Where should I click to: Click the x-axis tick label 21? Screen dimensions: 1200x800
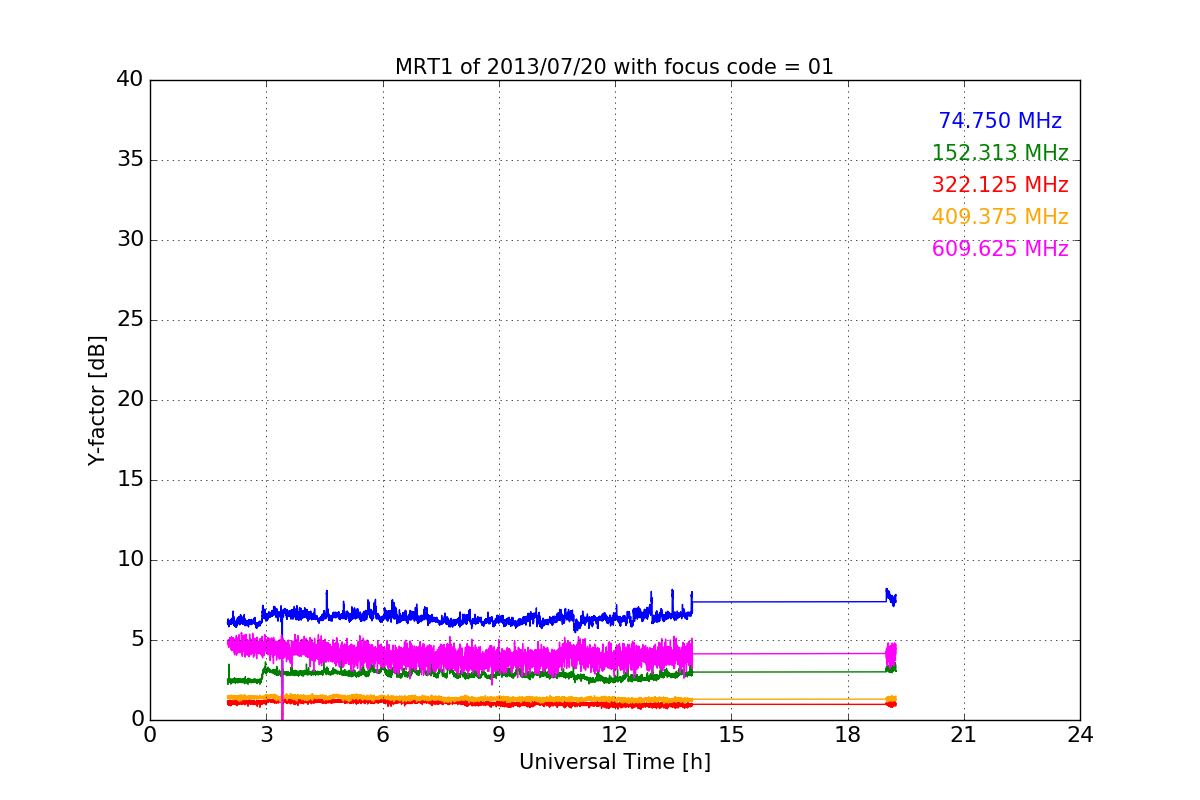964,735
